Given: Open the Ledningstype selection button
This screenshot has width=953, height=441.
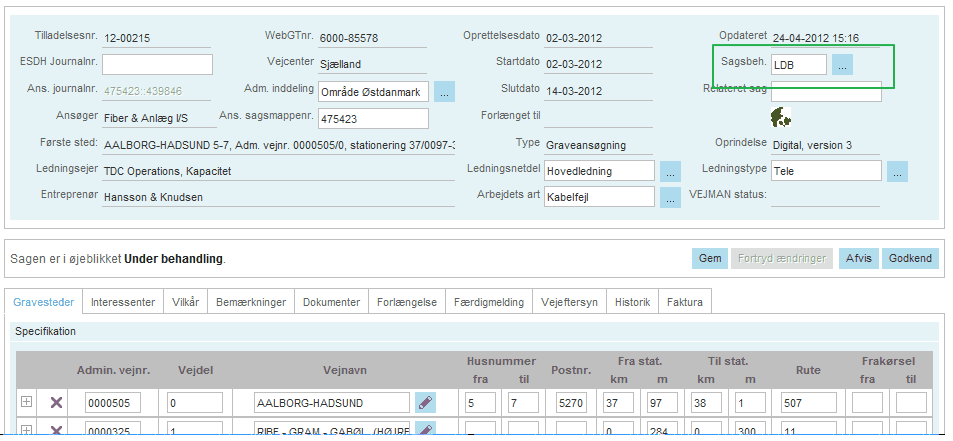Looking at the screenshot, I should click(897, 171).
